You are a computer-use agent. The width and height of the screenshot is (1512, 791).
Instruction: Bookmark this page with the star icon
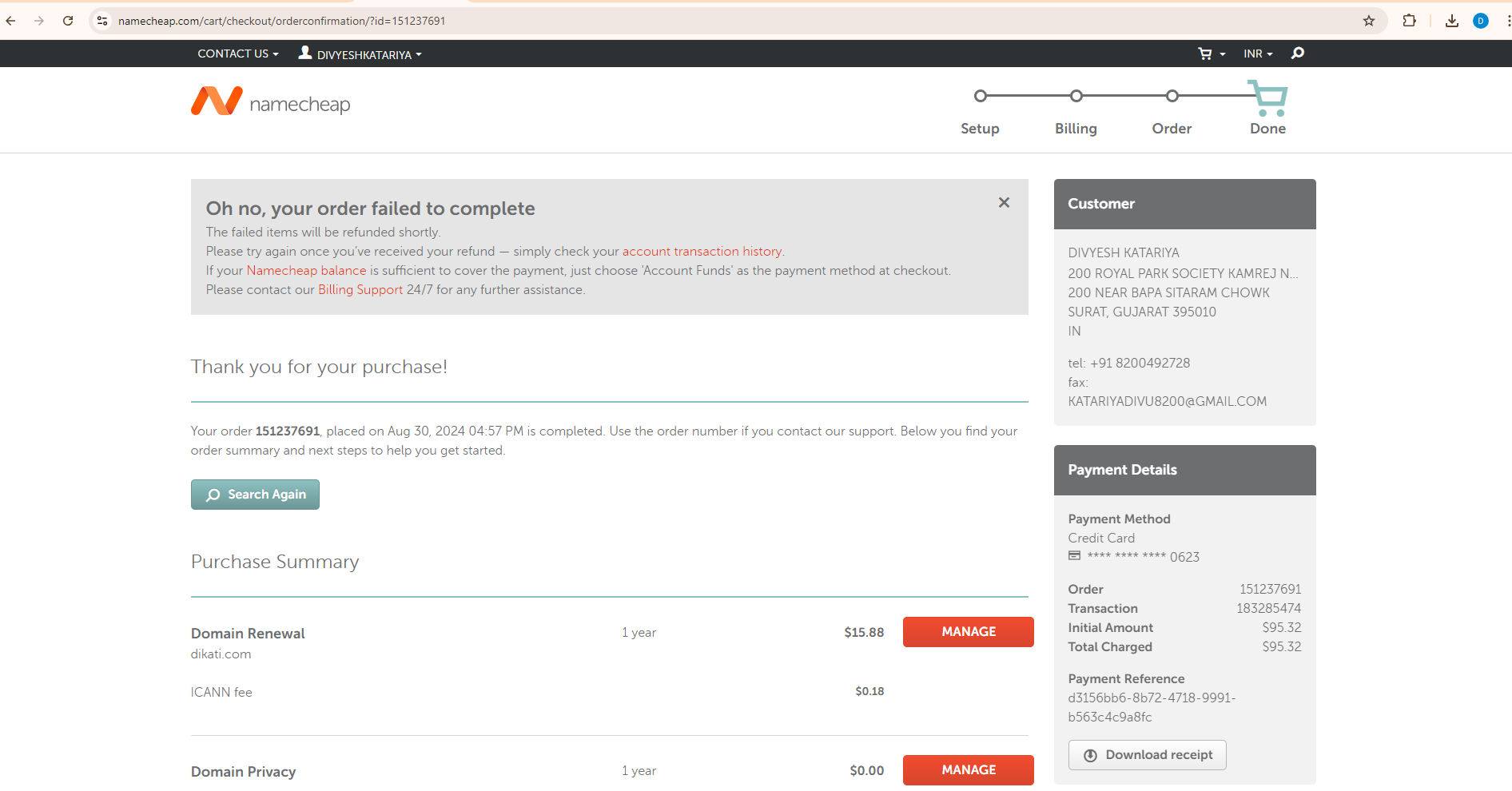1369,21
